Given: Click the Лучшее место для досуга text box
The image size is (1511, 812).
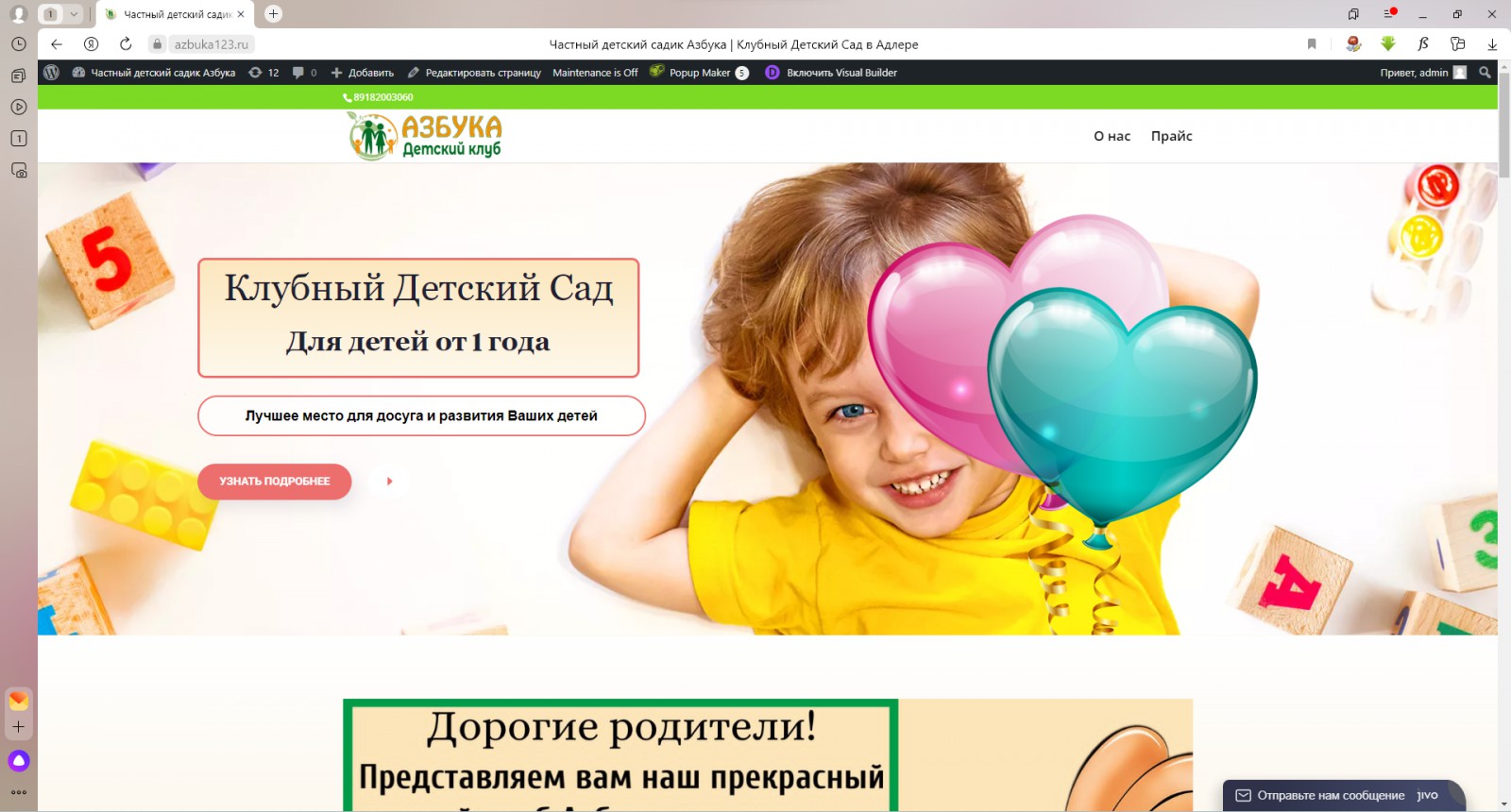Looking at the screenshot, I should pyautogui.click(x=421, y=415).
